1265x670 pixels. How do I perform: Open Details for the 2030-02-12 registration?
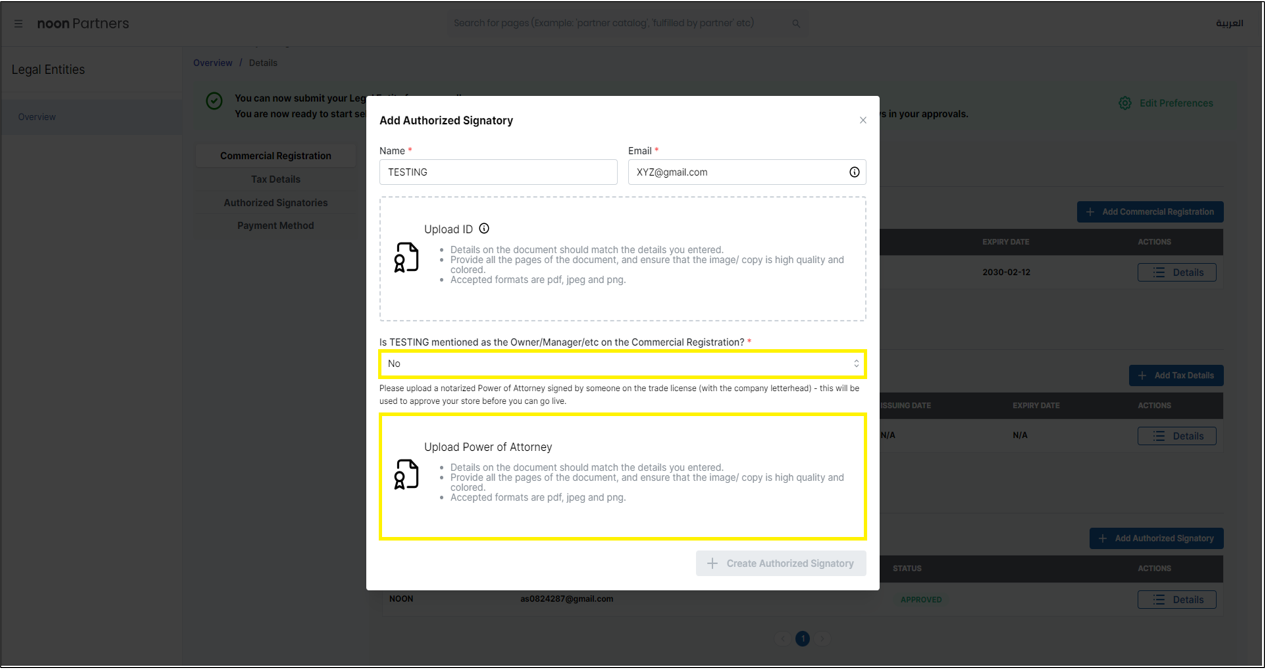pos(1176,271)
